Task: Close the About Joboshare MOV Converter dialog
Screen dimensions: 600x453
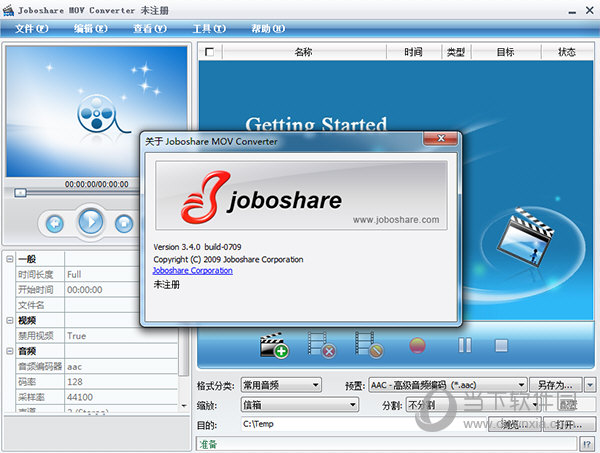Action: (x=441, y=138)
